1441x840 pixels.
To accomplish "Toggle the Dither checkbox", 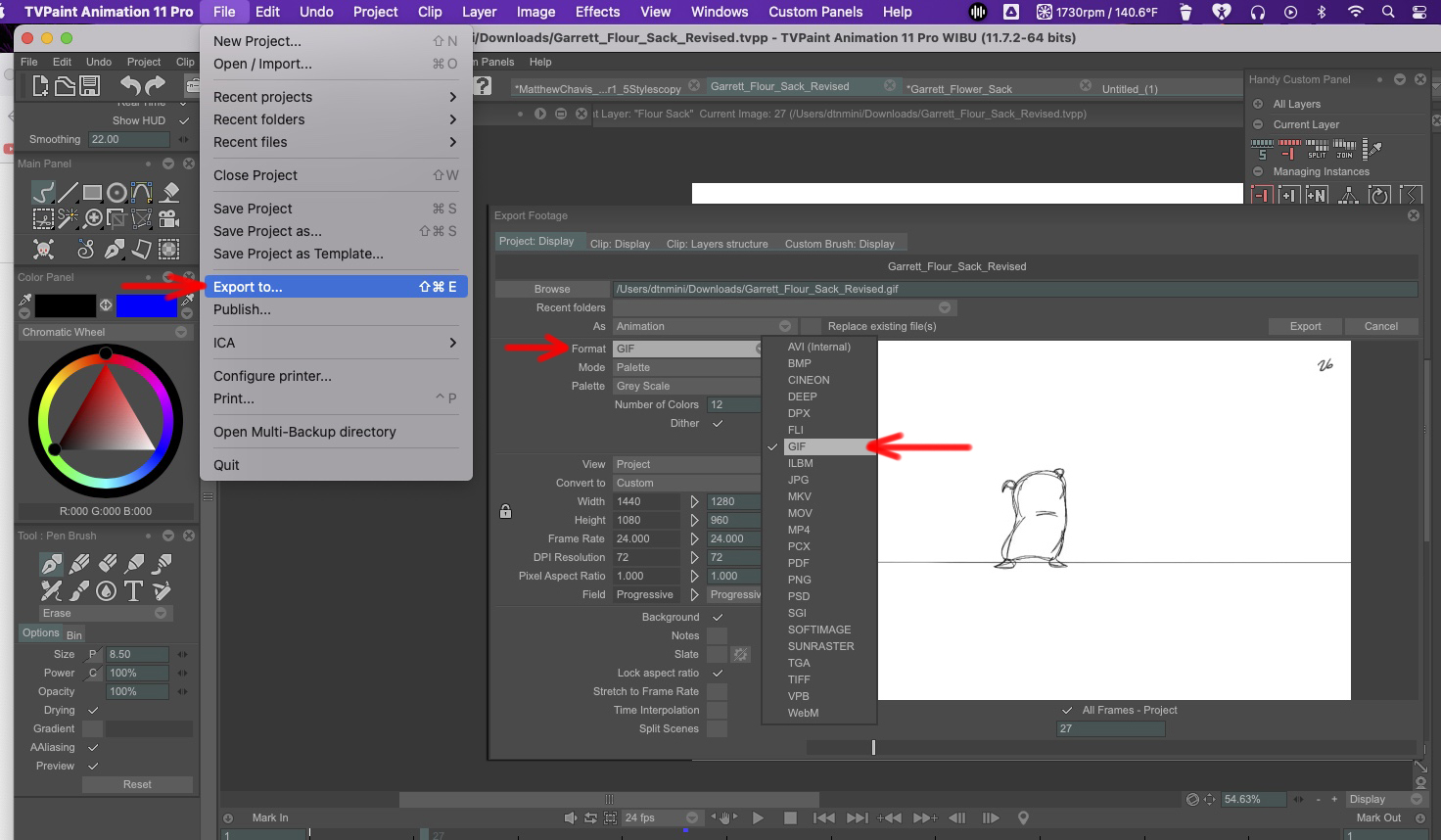I will pos(718,423).
